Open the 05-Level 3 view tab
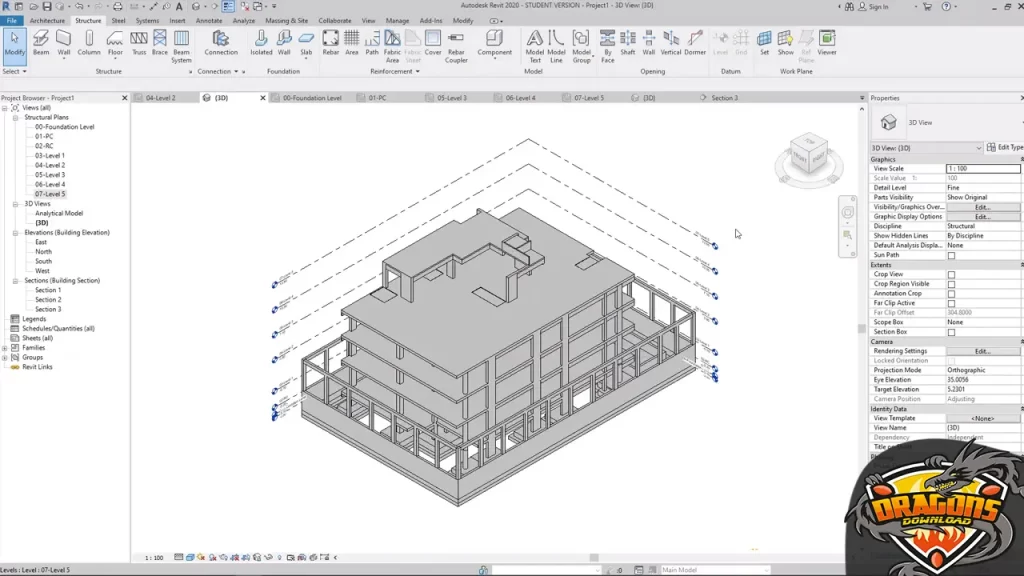1024x576 pixels. pyautogui.click(x=451, y=98)
